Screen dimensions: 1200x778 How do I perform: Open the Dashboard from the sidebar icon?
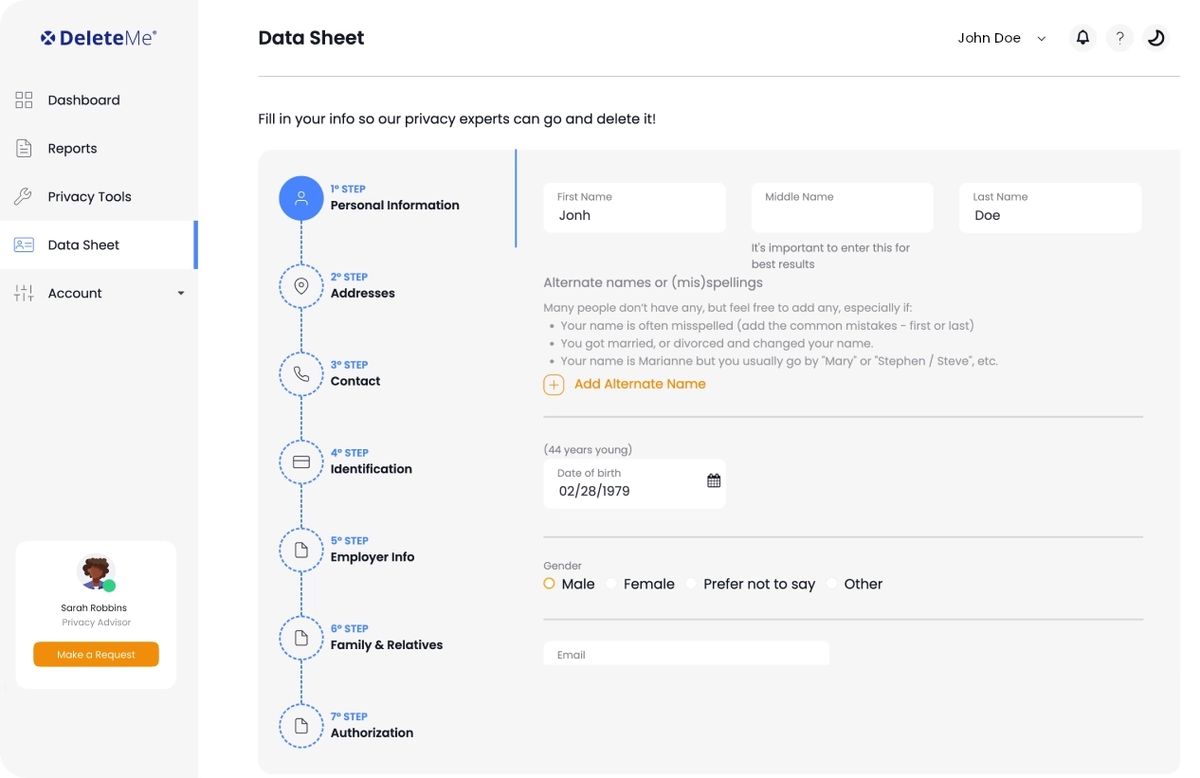pyautogui.click(x=24, y=99)
